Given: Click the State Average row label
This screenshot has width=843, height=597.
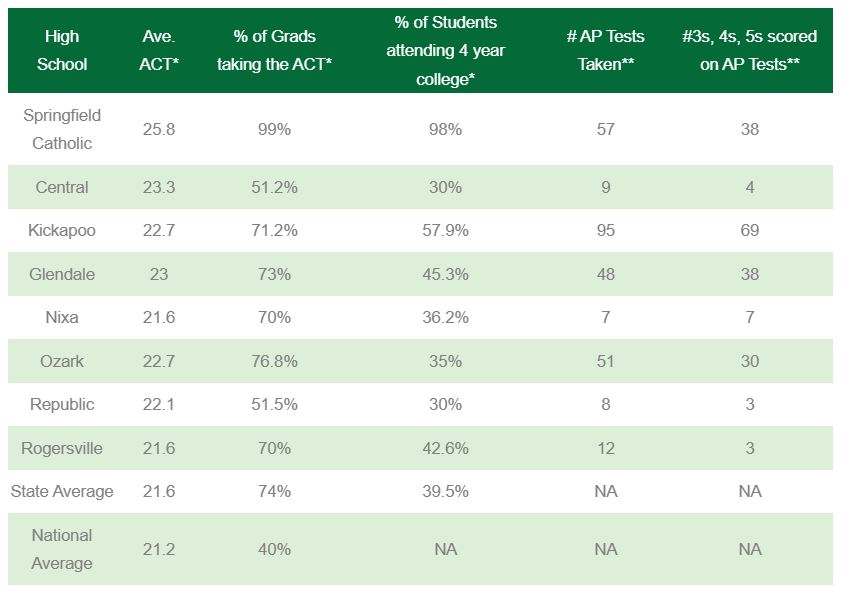Looking at the screenshot, I should point(62,491).
